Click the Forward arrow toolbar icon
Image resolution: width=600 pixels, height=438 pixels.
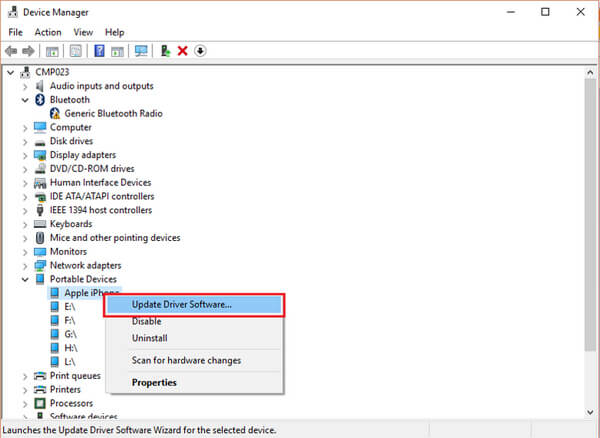point(29,51)
